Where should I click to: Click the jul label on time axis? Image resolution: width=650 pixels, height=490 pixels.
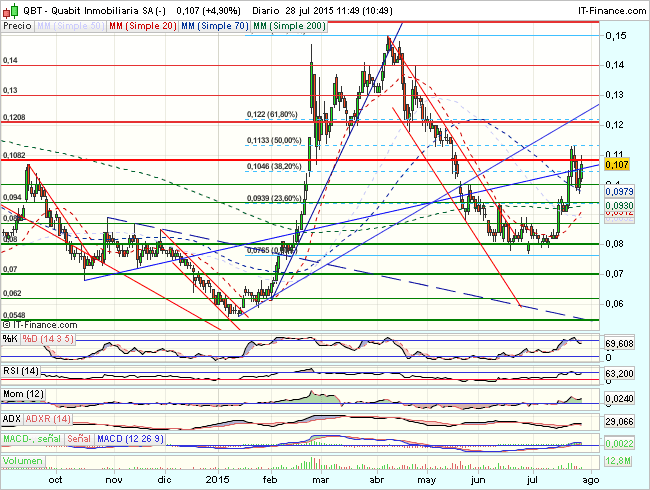coord(532,480)
